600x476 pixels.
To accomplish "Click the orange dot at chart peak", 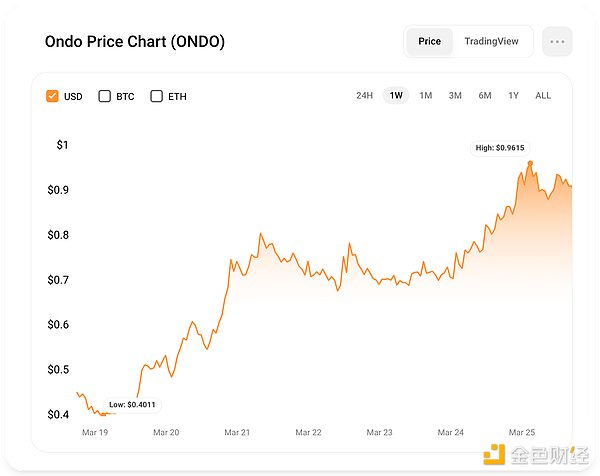I will click(530, 163).
